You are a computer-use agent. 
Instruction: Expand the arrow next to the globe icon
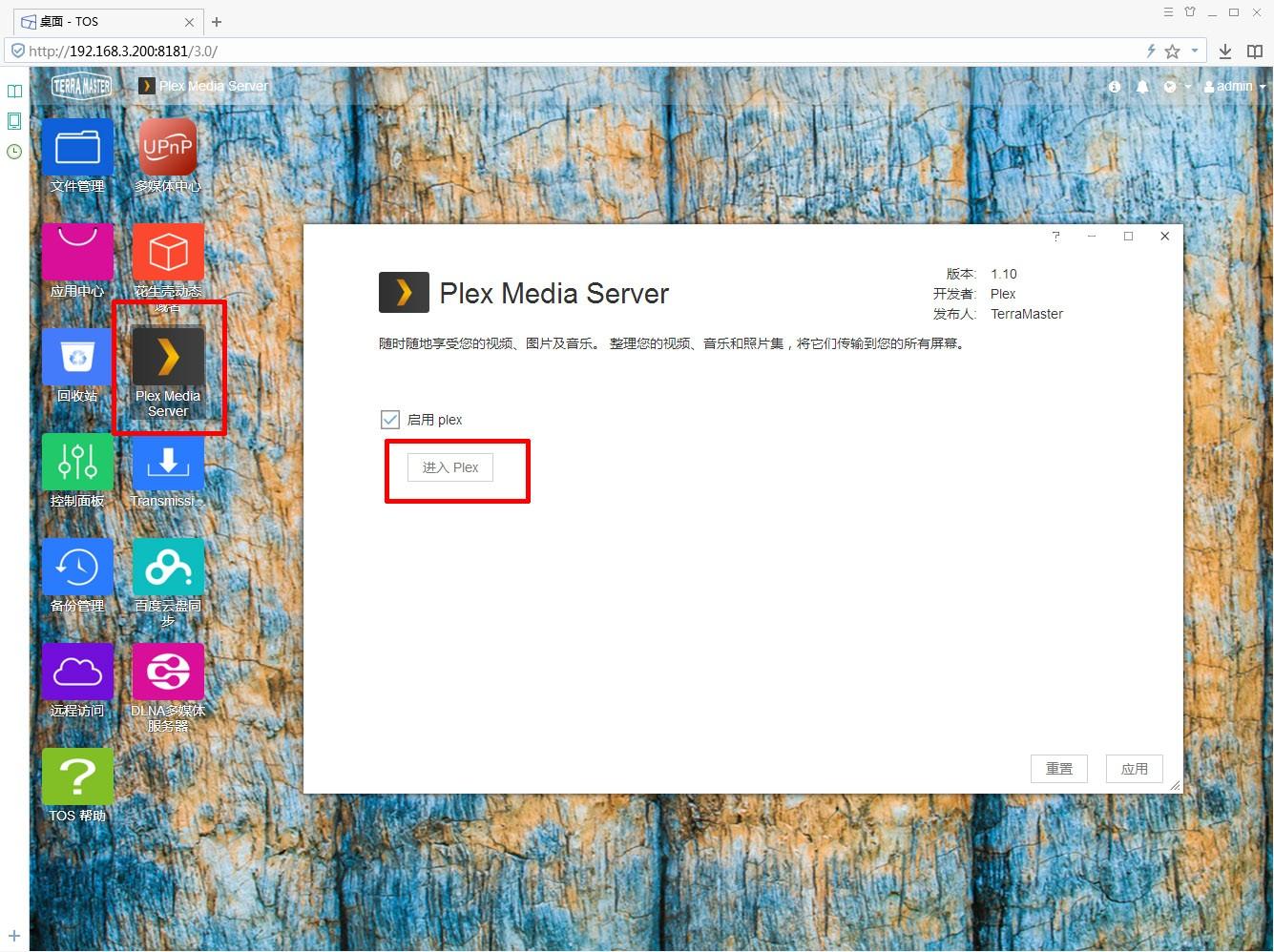(1188, 87)
